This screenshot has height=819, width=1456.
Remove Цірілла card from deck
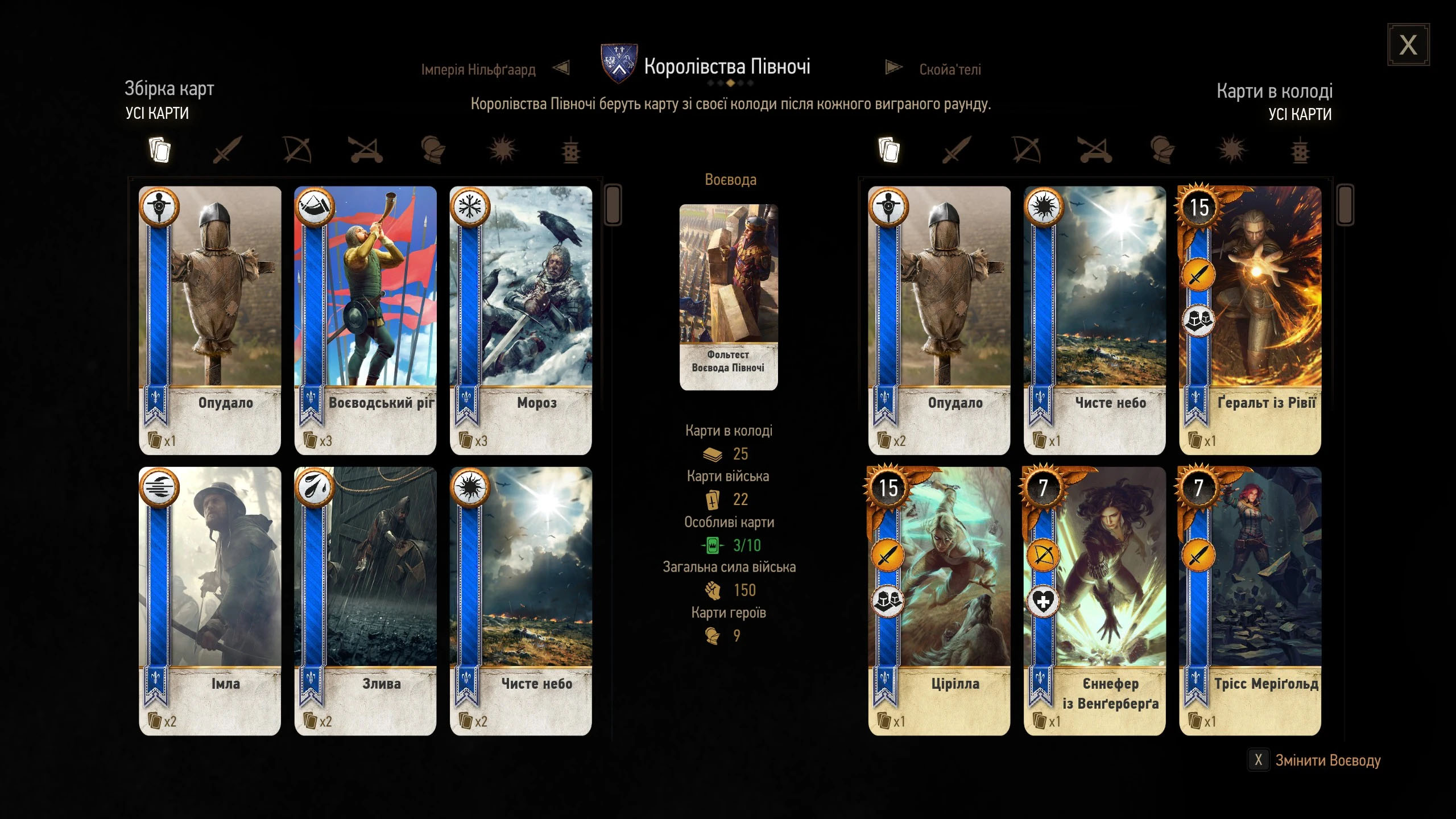tap(939, 601)
